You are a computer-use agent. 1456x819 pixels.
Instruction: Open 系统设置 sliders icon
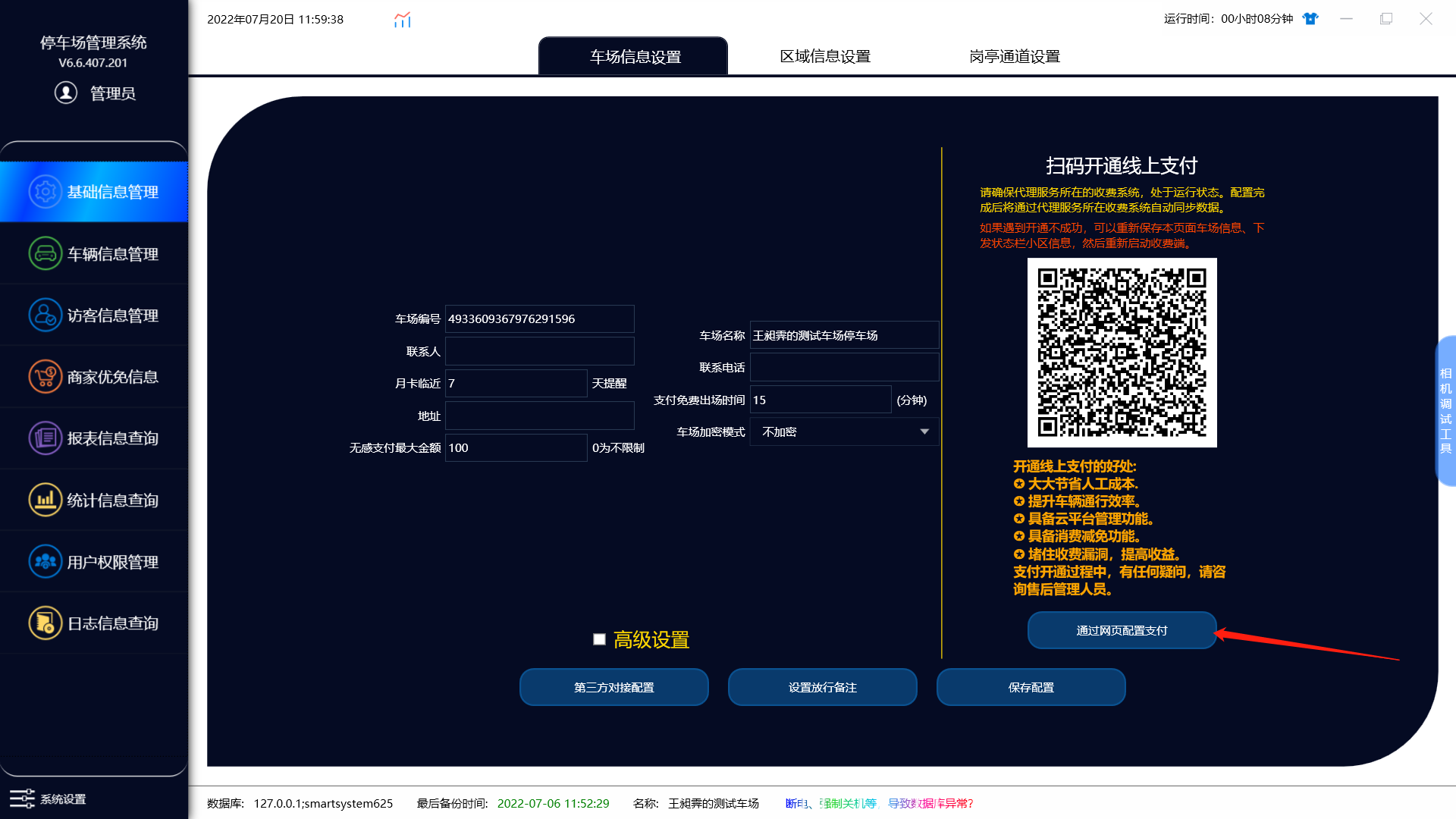pyautogui.click(x=22, y=799)
